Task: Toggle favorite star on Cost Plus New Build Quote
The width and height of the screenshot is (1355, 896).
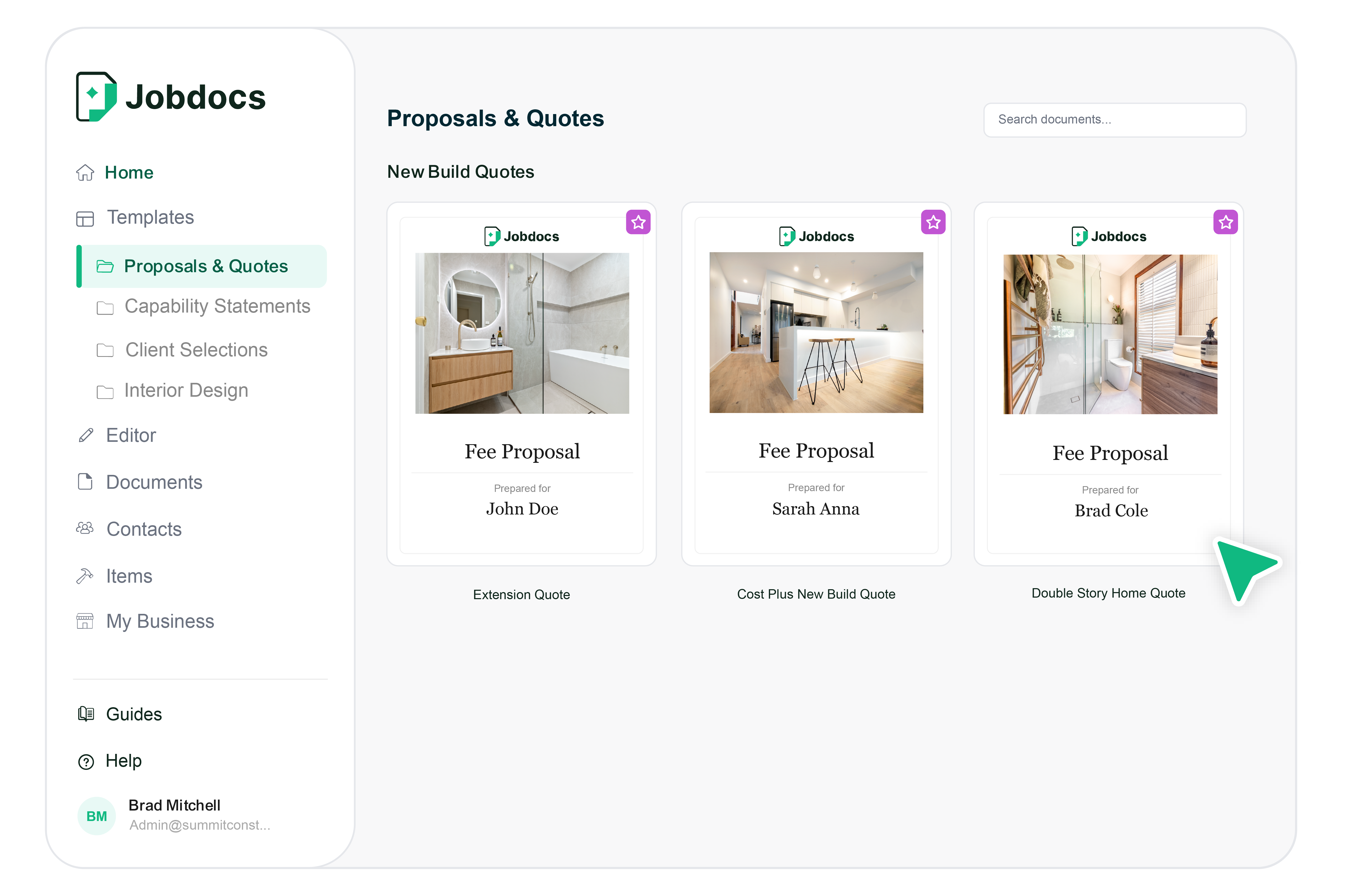Action: pyautogui.click(x=933, y=222)
